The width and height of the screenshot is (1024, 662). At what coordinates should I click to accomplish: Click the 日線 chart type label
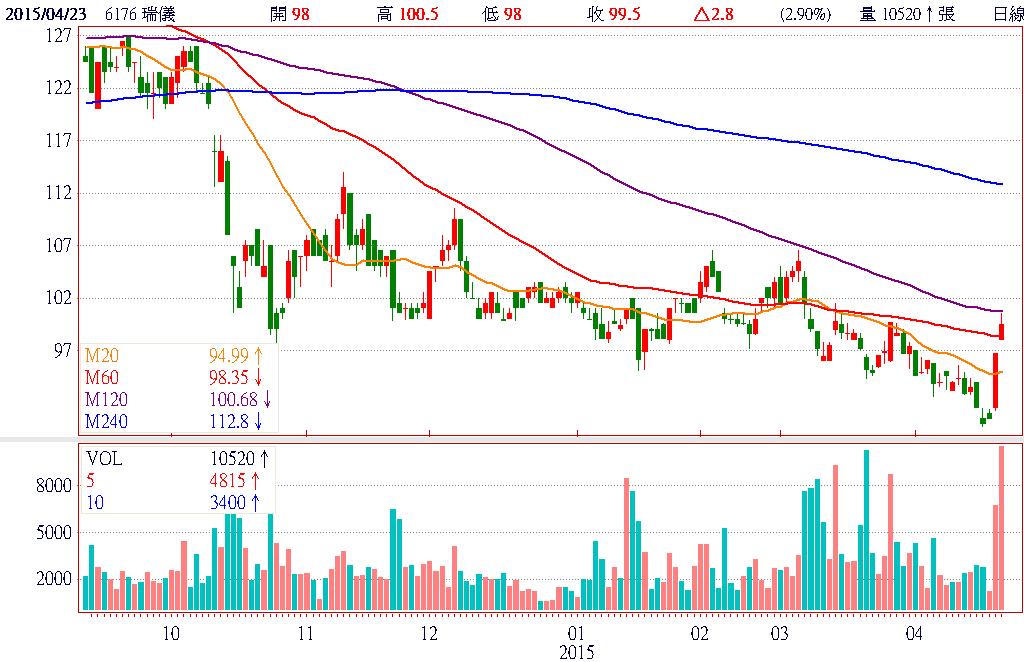tap(1008, 14)
